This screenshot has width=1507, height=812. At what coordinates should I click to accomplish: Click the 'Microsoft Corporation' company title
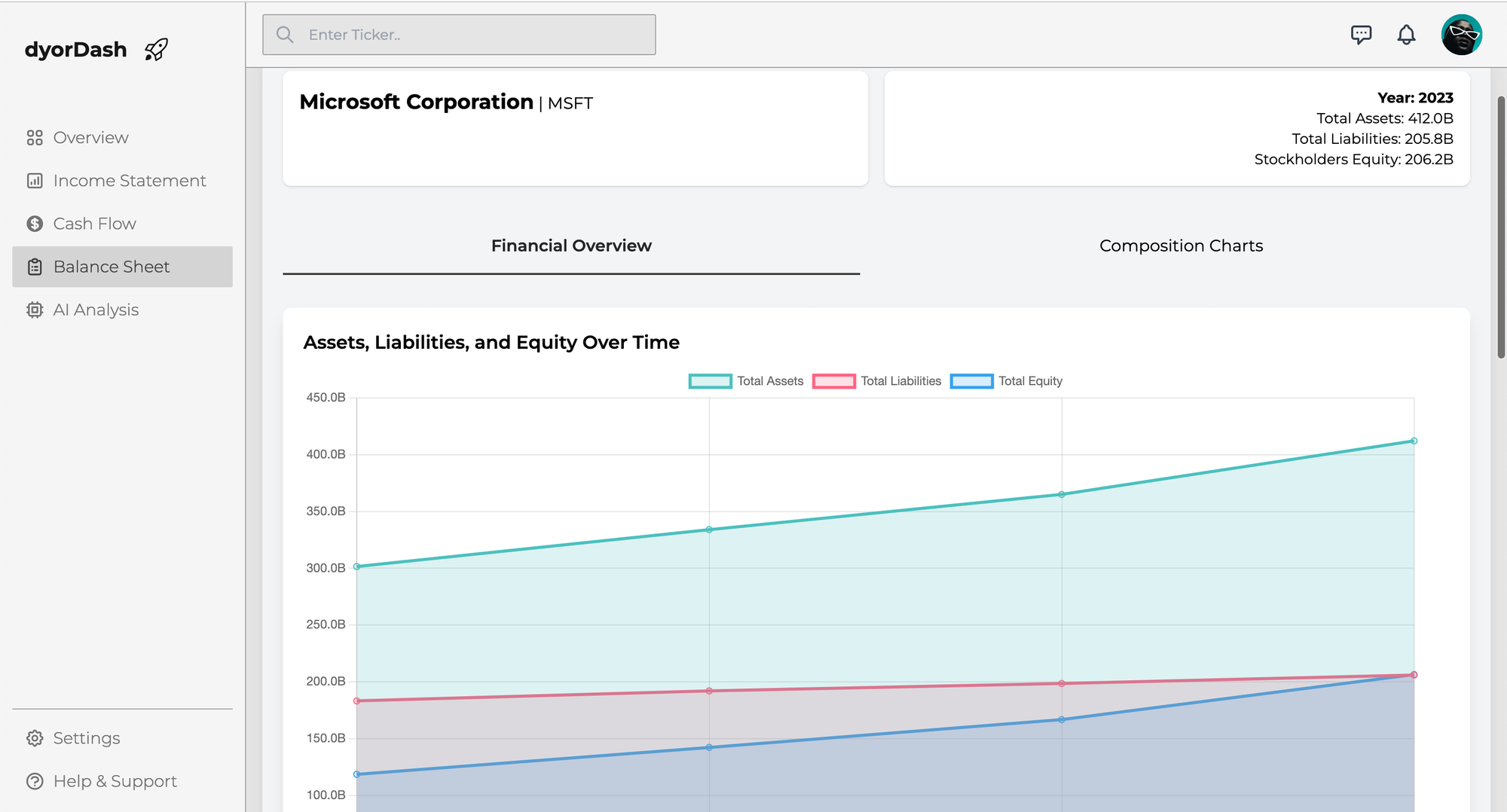pyautogui.click(x=416, y=102)
